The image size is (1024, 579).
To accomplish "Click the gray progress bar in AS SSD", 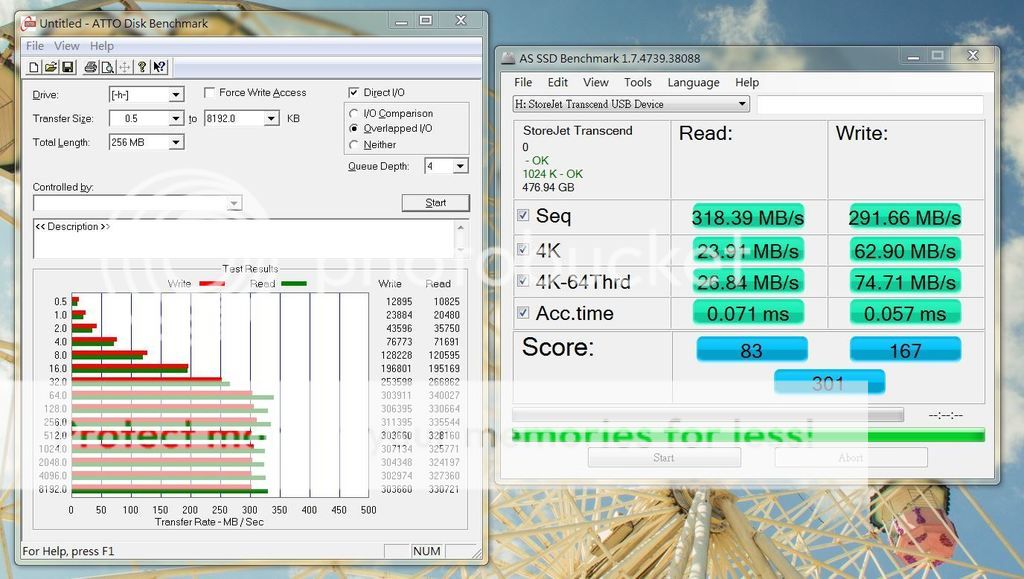I will pyautogui.click(x=708, y=415).
